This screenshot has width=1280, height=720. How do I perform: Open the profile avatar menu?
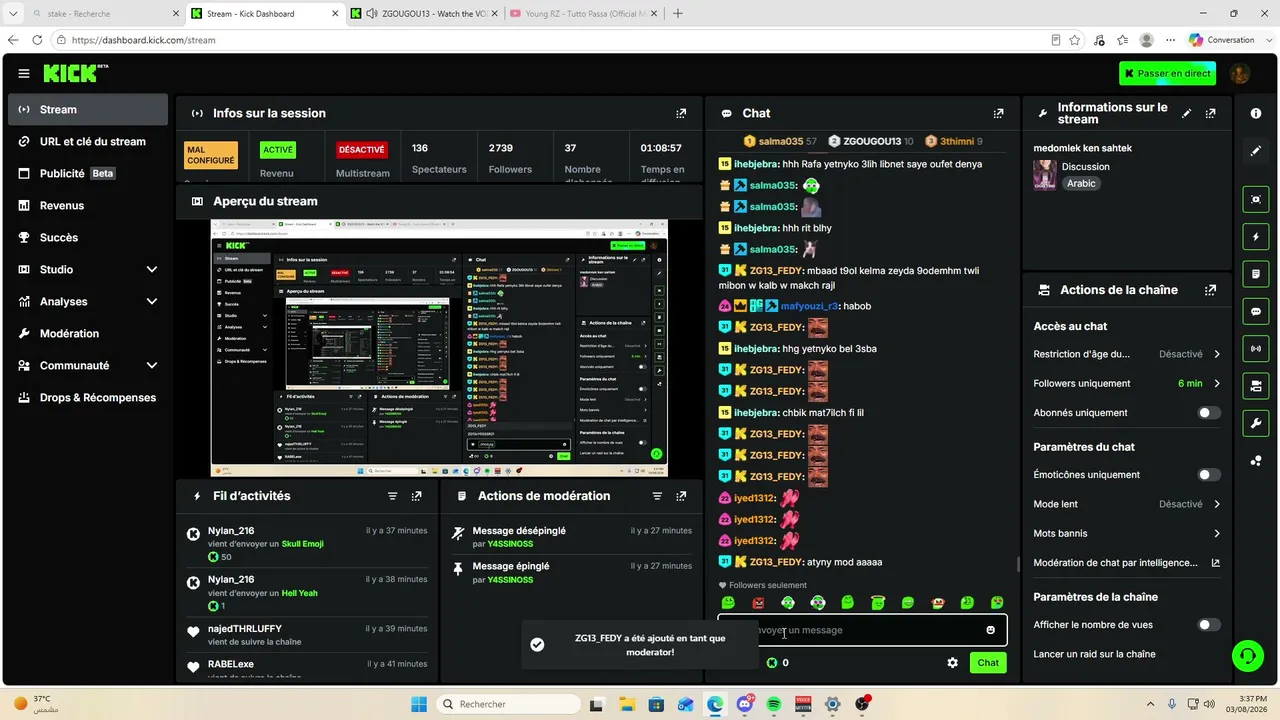coord(1240,73)
